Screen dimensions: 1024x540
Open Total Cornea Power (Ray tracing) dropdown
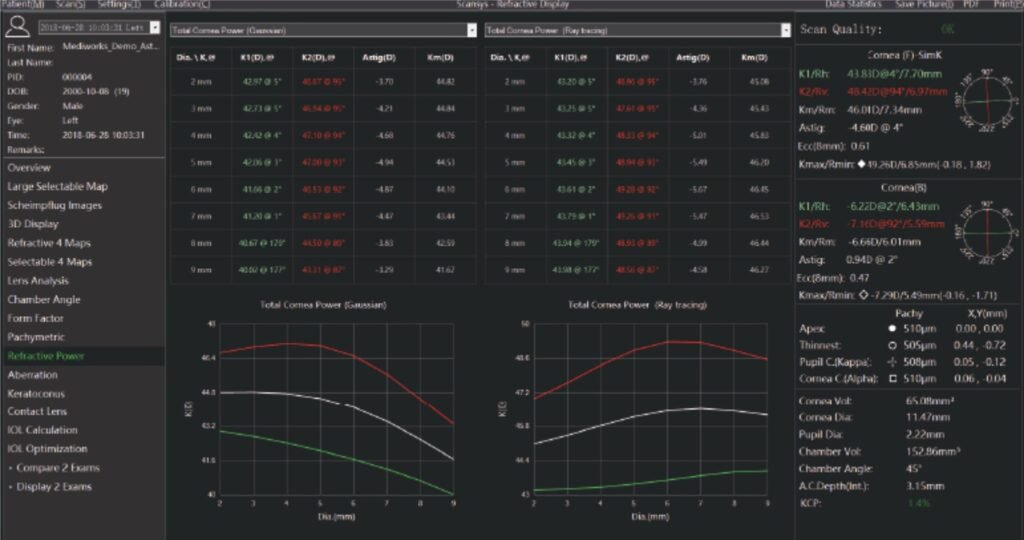tap(785, 30)
